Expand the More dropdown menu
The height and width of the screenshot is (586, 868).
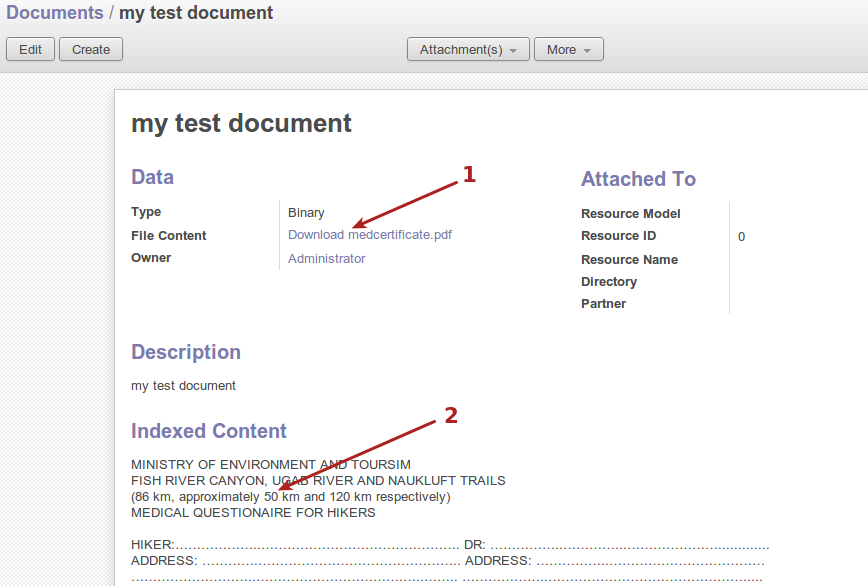(x=568, y=49)
